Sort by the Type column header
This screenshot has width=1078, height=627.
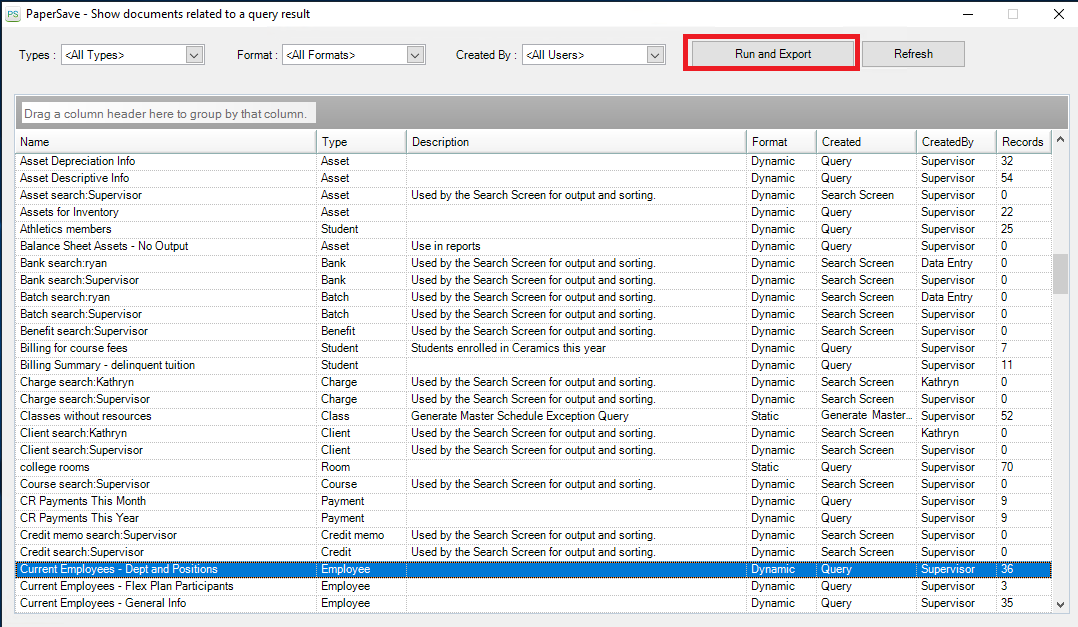click(x=361, y=142)
